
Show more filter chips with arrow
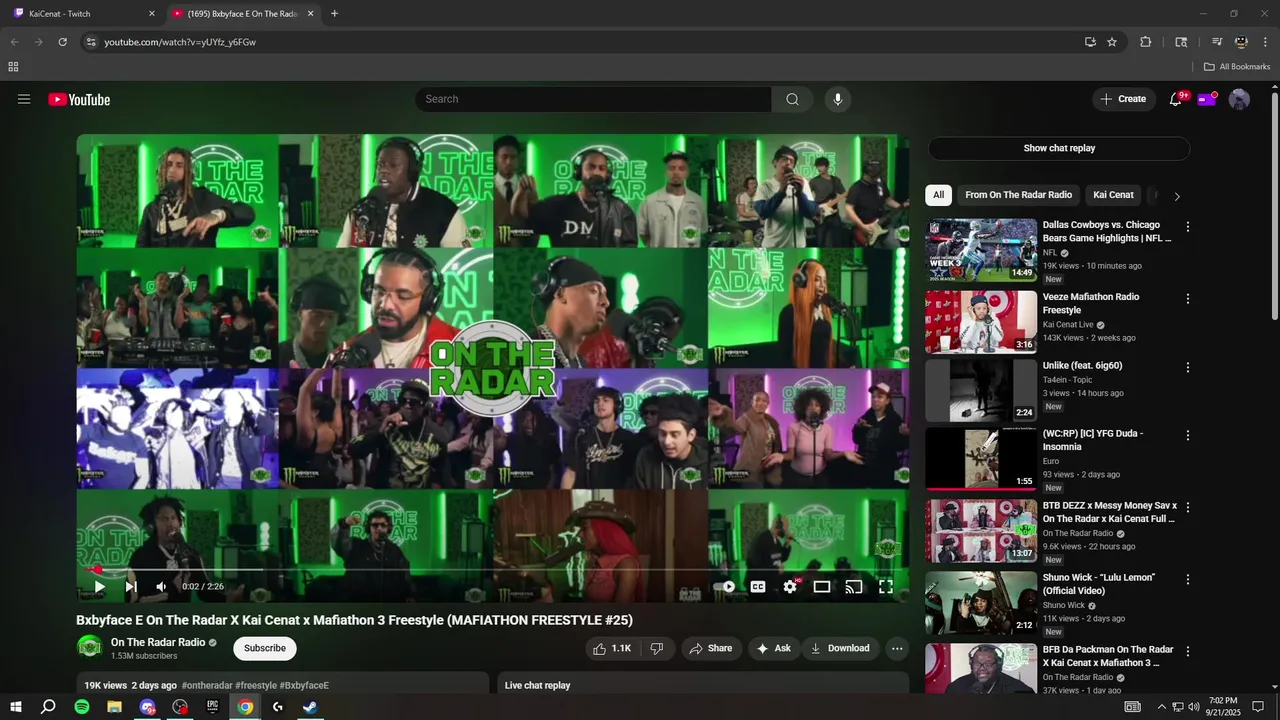pos(1177,196)
